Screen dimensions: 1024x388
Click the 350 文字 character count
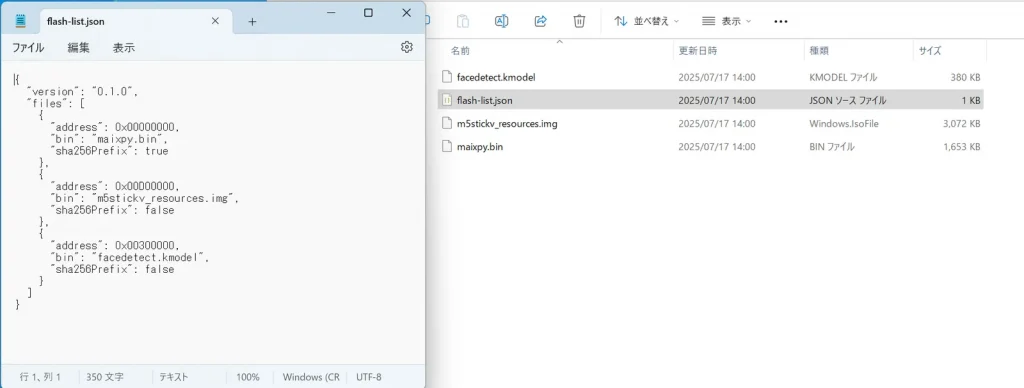coord(105,377)
